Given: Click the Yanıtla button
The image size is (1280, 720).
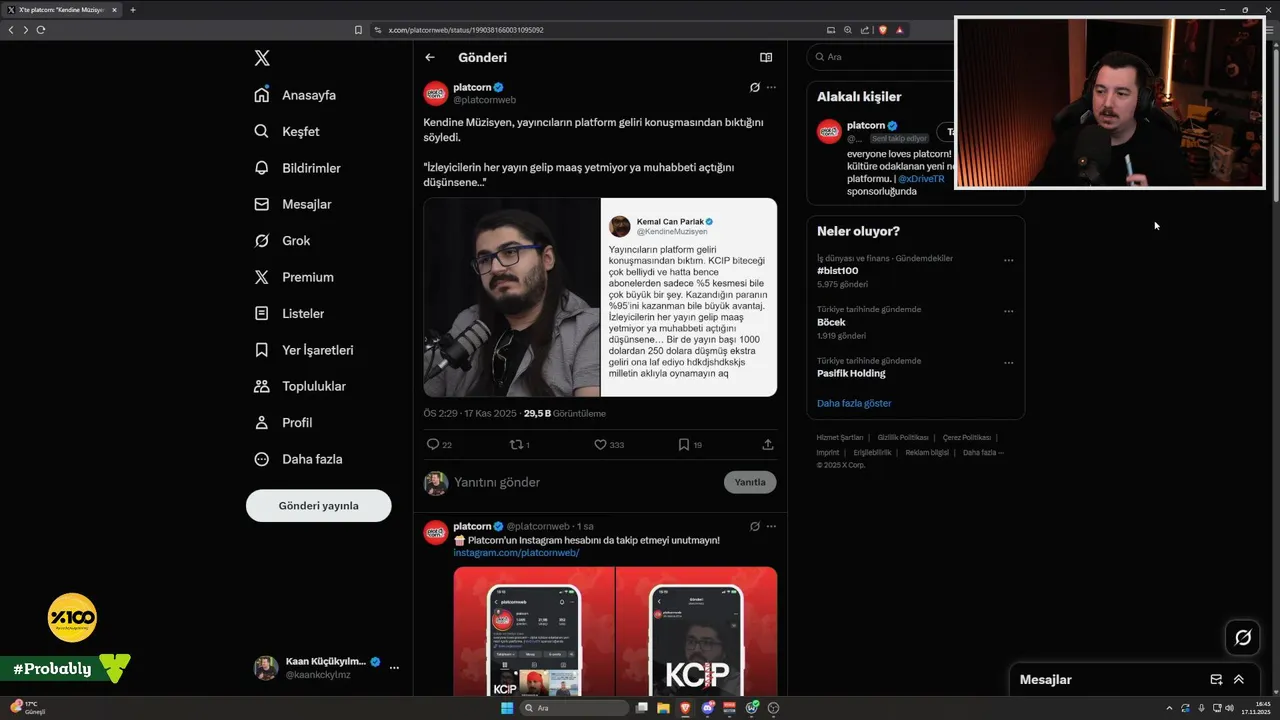Looking at the screenshot, I should pyautogui.click(x=750, y=482).
